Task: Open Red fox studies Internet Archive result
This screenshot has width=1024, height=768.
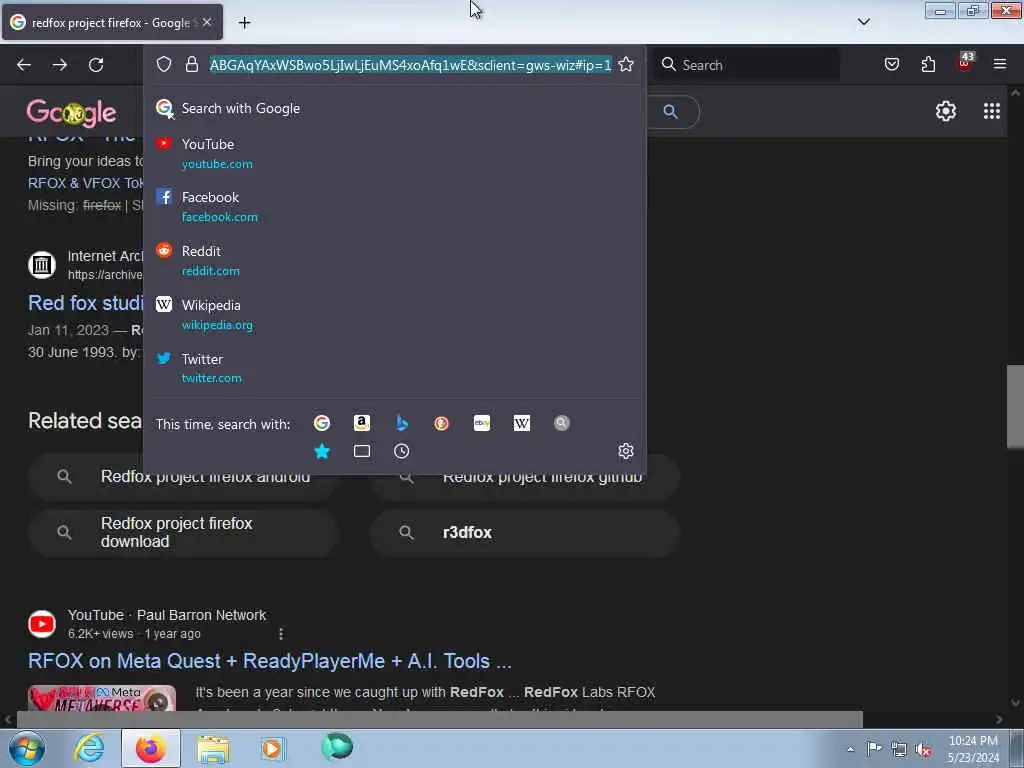Action: tap(85, 303)
